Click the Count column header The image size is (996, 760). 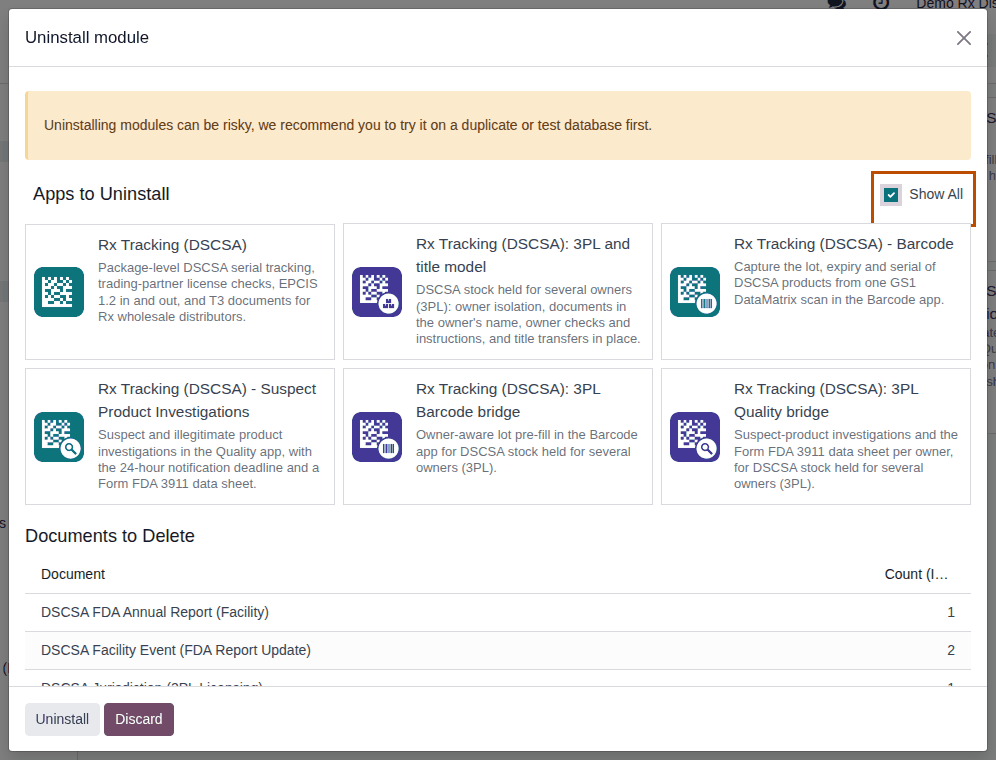(916, 574)
